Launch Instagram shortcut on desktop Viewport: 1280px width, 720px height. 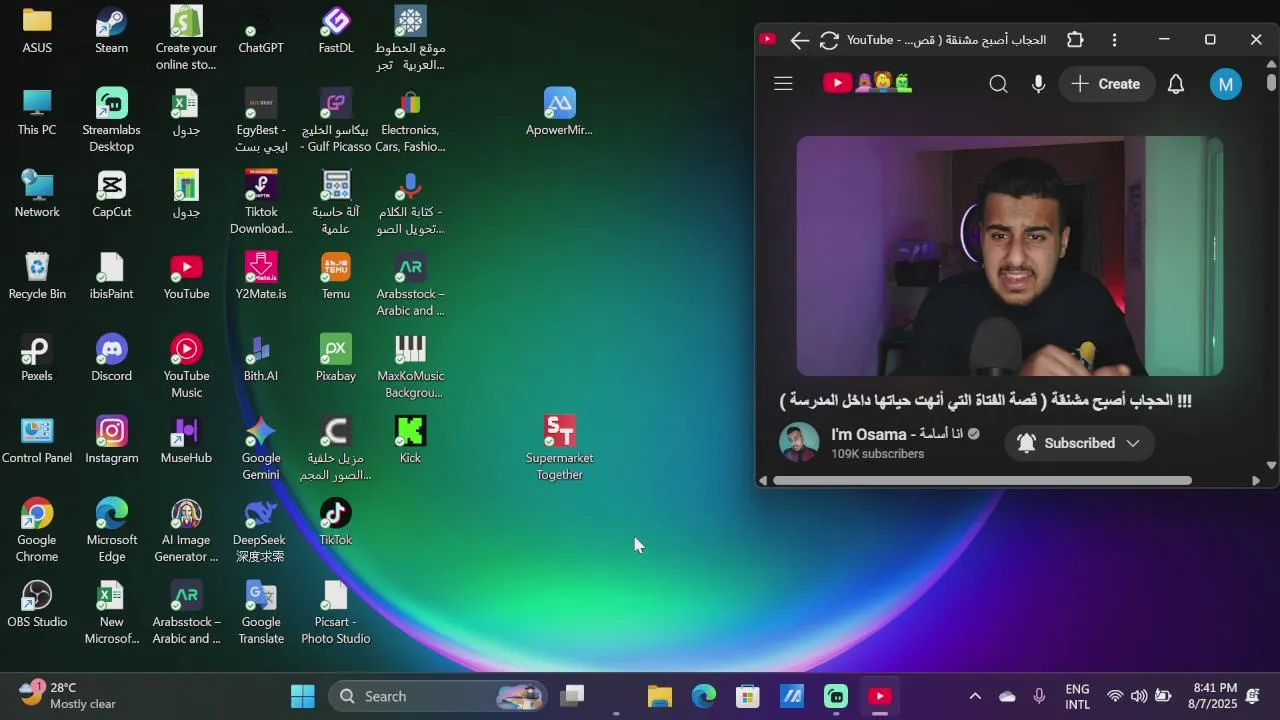(111, 440)
